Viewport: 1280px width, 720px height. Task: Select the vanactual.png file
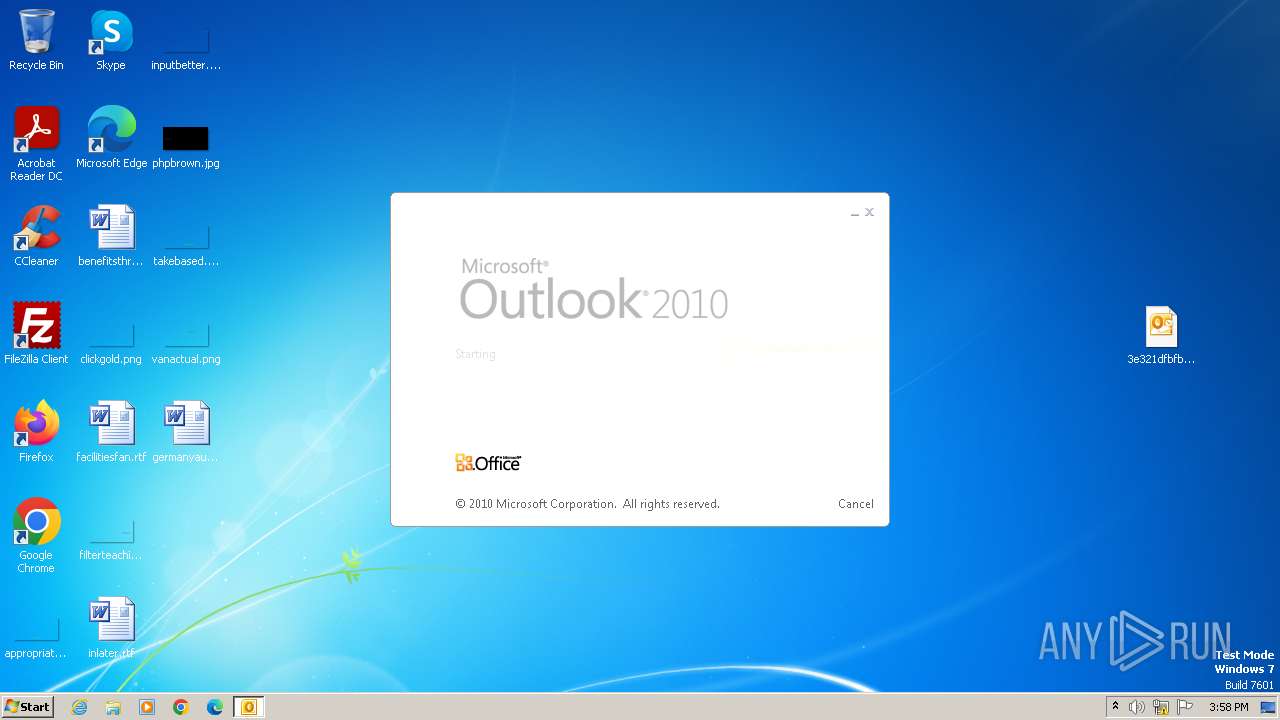[186, 344]
